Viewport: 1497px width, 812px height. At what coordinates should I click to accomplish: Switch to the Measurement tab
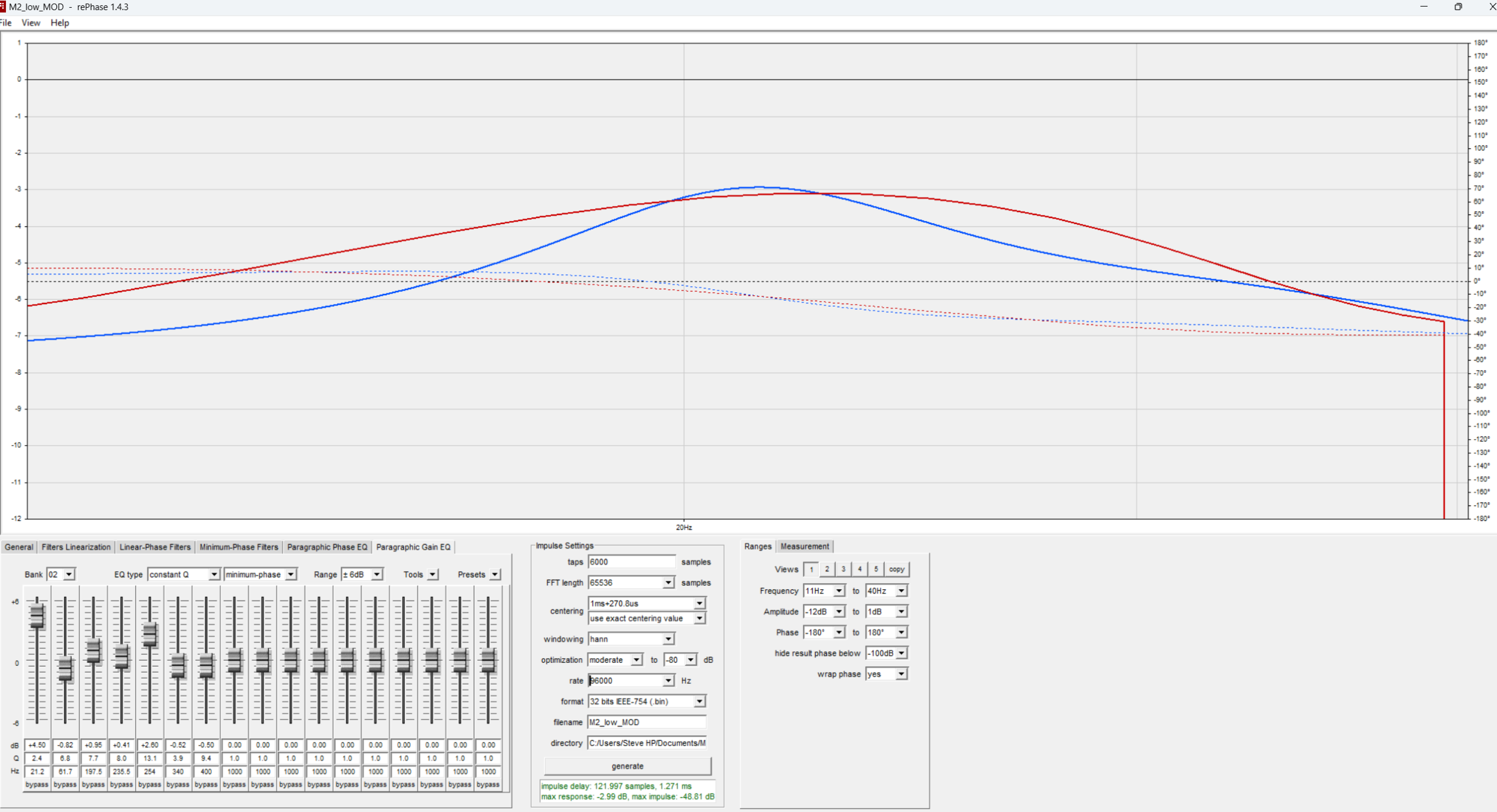[805, 546]
